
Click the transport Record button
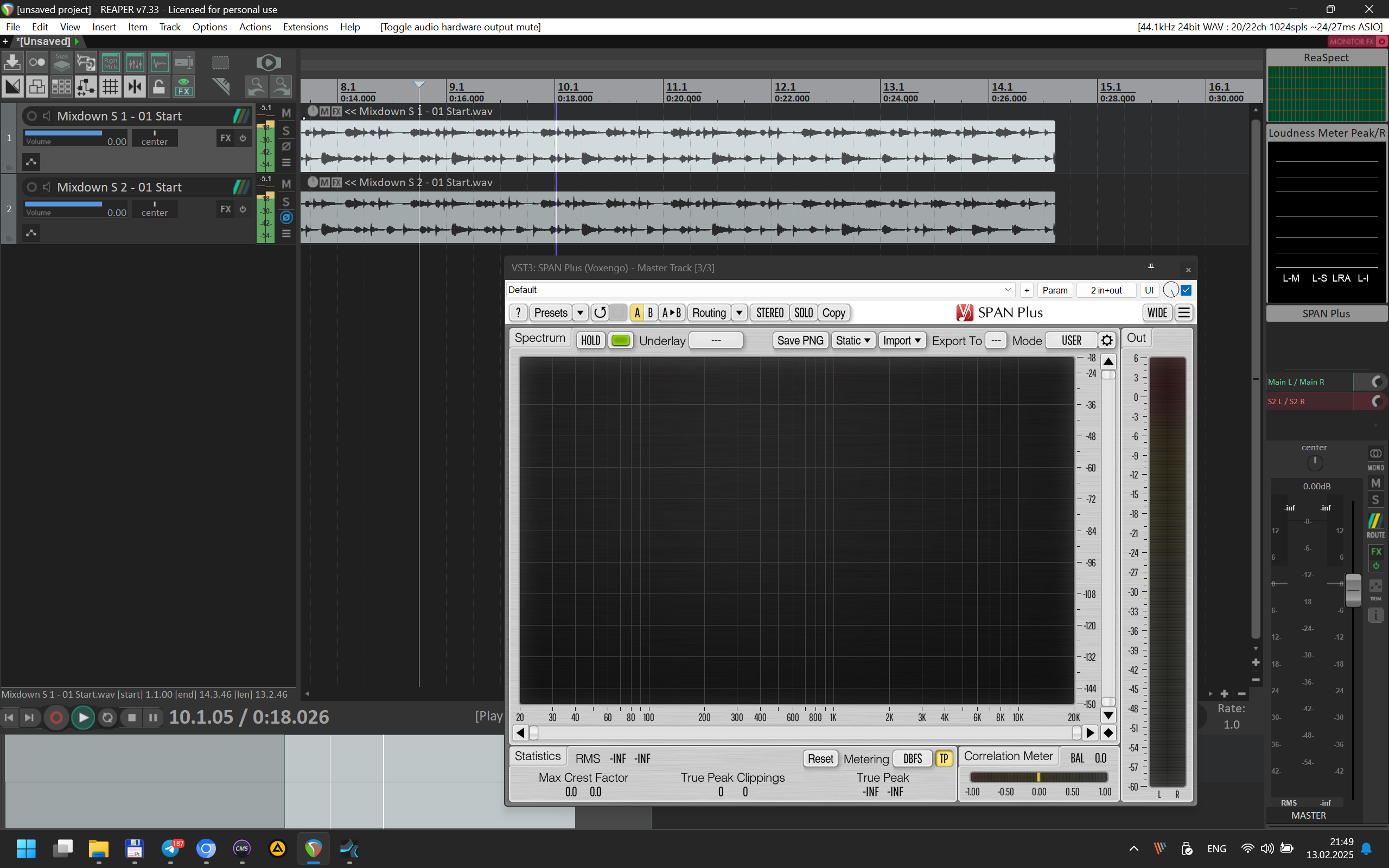click(x=56, y=718)
